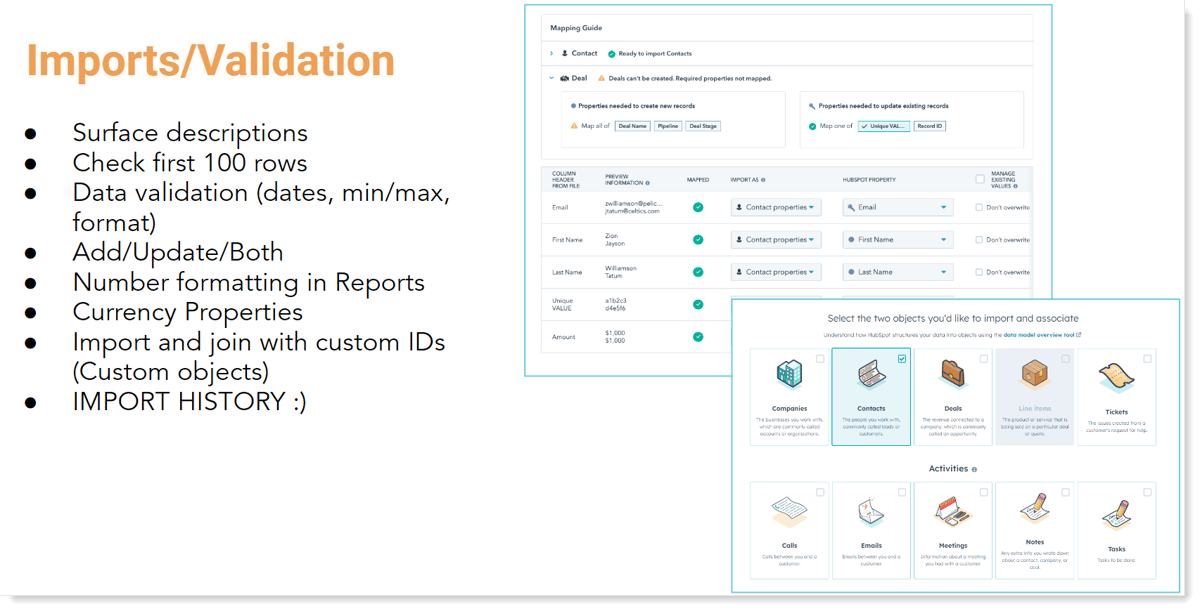Image resolution: width=1200 pixels, height=611 pixels.
Task: Click the Deal Stage property tag
Action: (702, 126)
